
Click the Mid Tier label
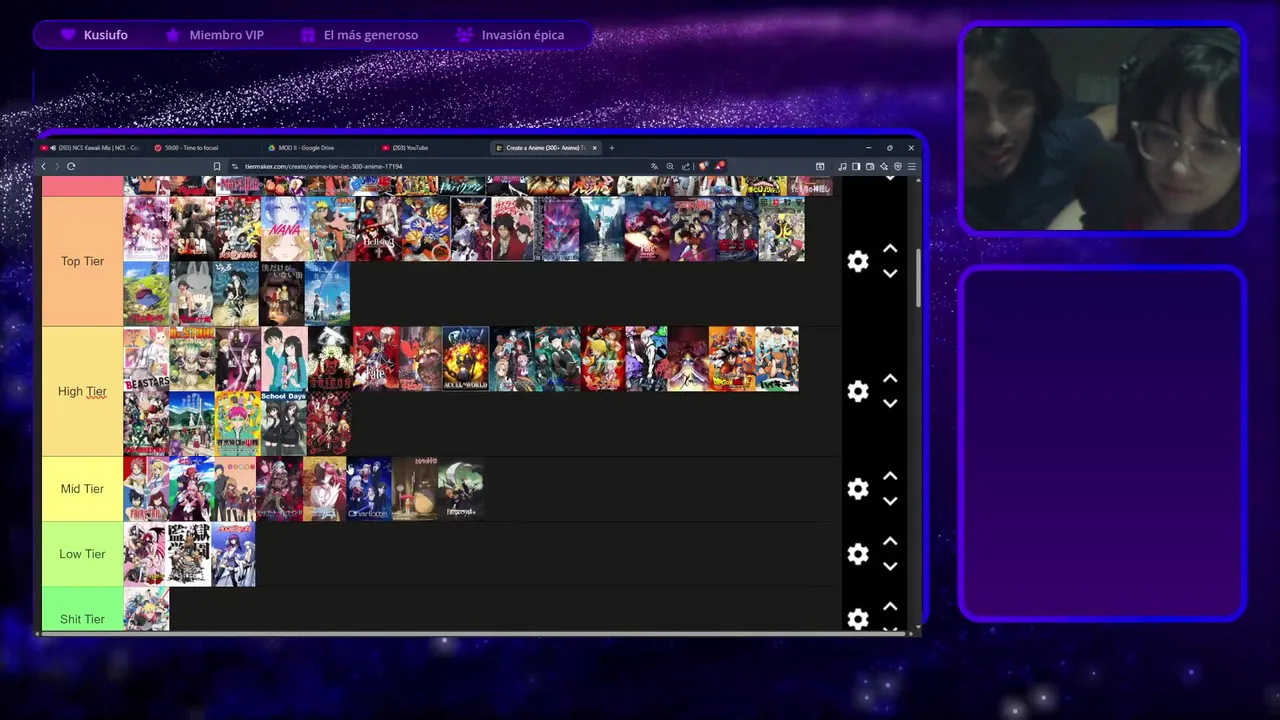82,489
